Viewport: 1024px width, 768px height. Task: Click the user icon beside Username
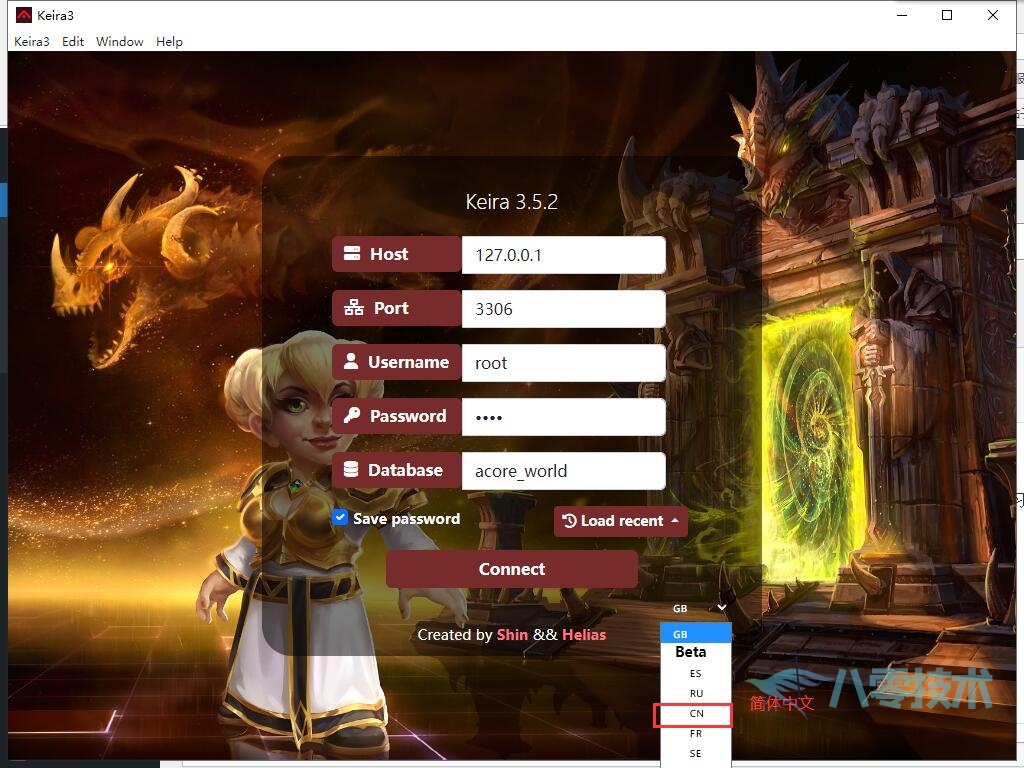coord(351,361)
